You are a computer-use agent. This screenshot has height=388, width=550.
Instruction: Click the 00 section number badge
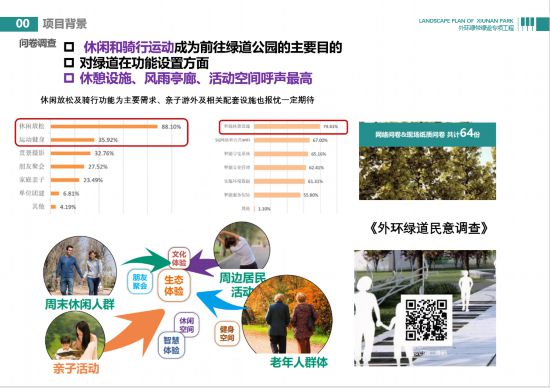[x=19, y=24]
